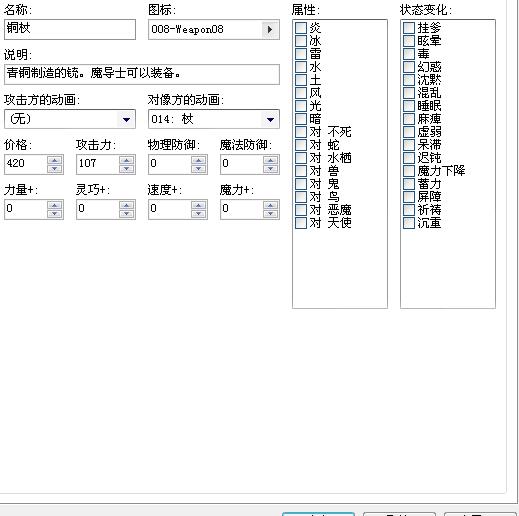
Task: Open the 图标 icon picker arrow button
Action: pyautogui.click(x=270, y=29)
